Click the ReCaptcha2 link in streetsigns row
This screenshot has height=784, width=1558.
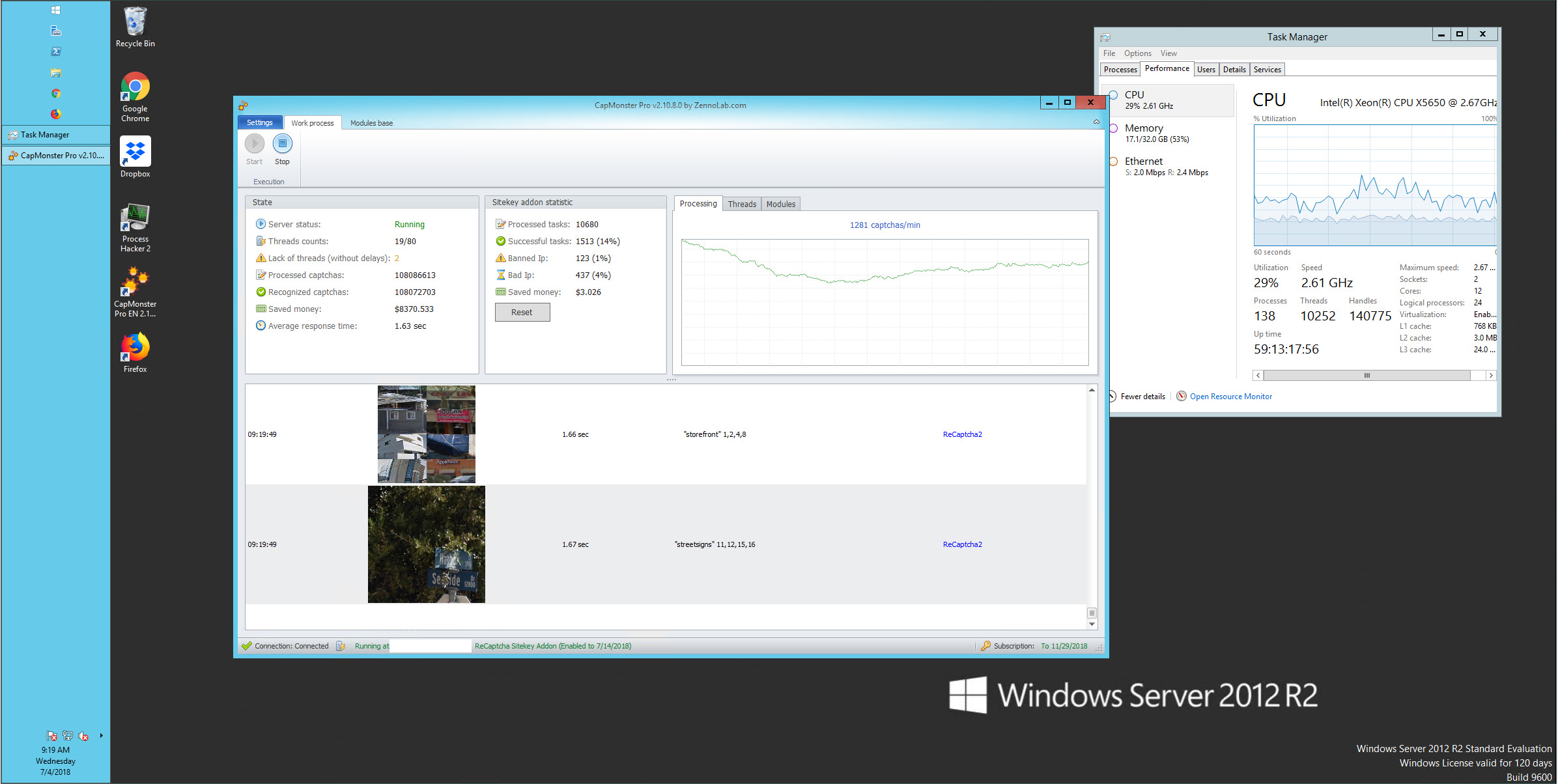point(963,544)
